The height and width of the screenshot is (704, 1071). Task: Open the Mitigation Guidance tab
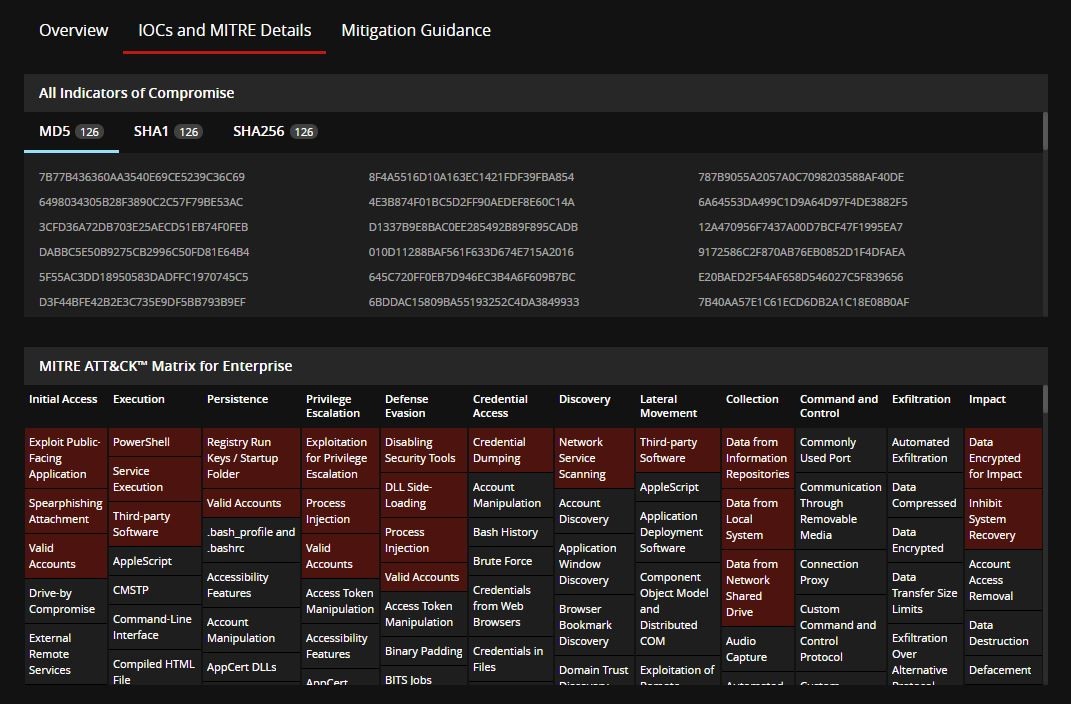point(416,30)
